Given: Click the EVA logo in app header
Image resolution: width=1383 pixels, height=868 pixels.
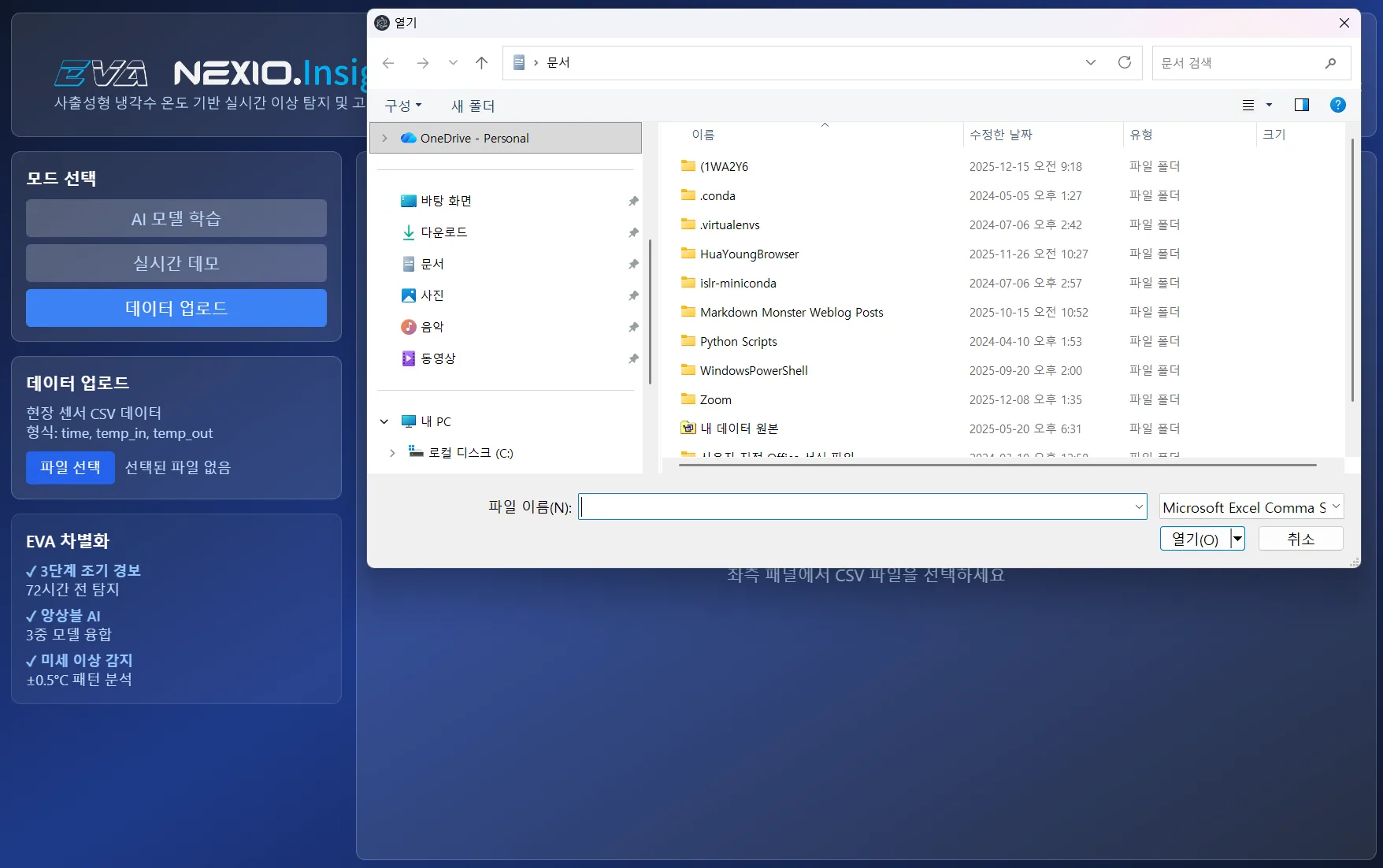Looking at the screenshot, I should point(101,73).
